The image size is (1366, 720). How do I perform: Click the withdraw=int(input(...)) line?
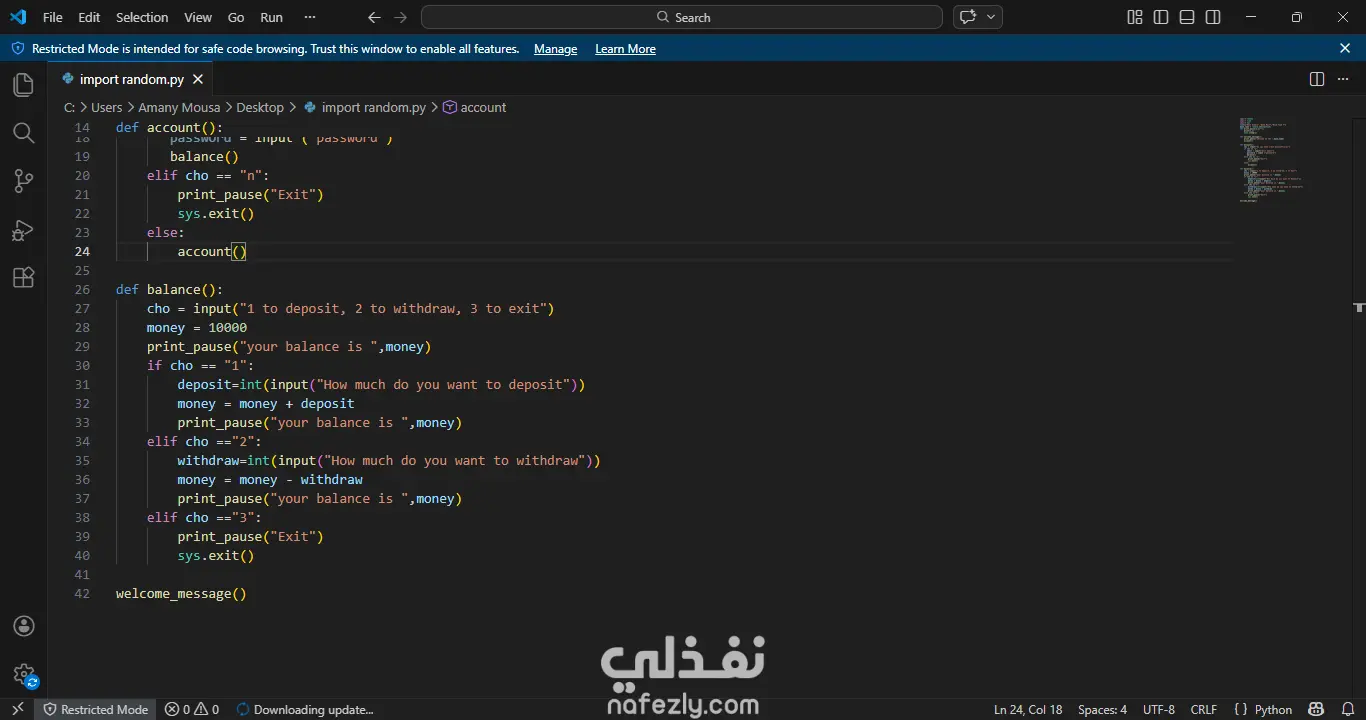click(x=389, y=460)
